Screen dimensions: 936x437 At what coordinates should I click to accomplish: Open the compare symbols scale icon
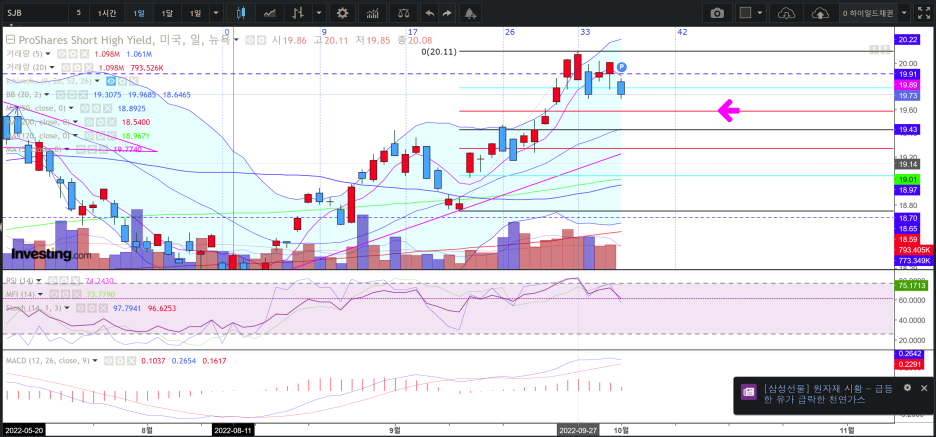click(x=404, y=13)
